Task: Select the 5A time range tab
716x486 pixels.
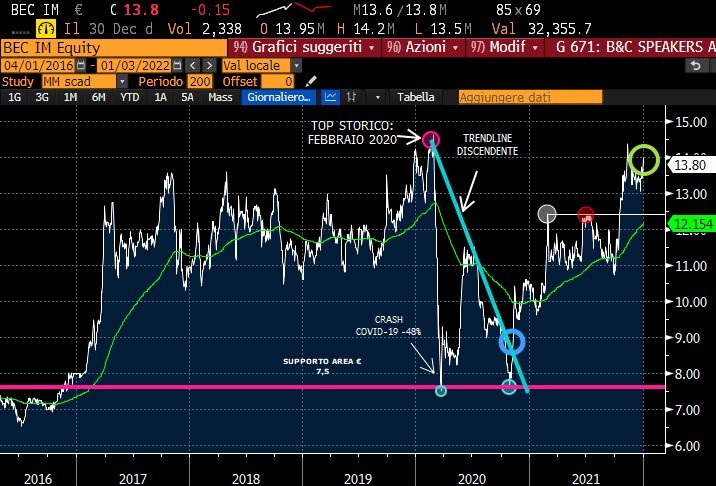Action: click(187, 97)
